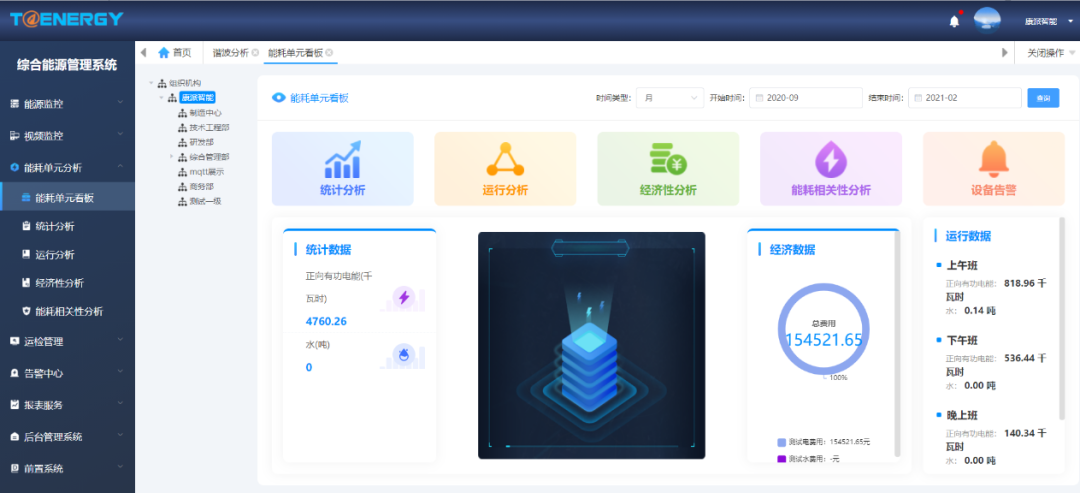The image size is (1080, 493).
Task: Select 技术工程部 in the organization tree
Action: (x=209, y=127)
